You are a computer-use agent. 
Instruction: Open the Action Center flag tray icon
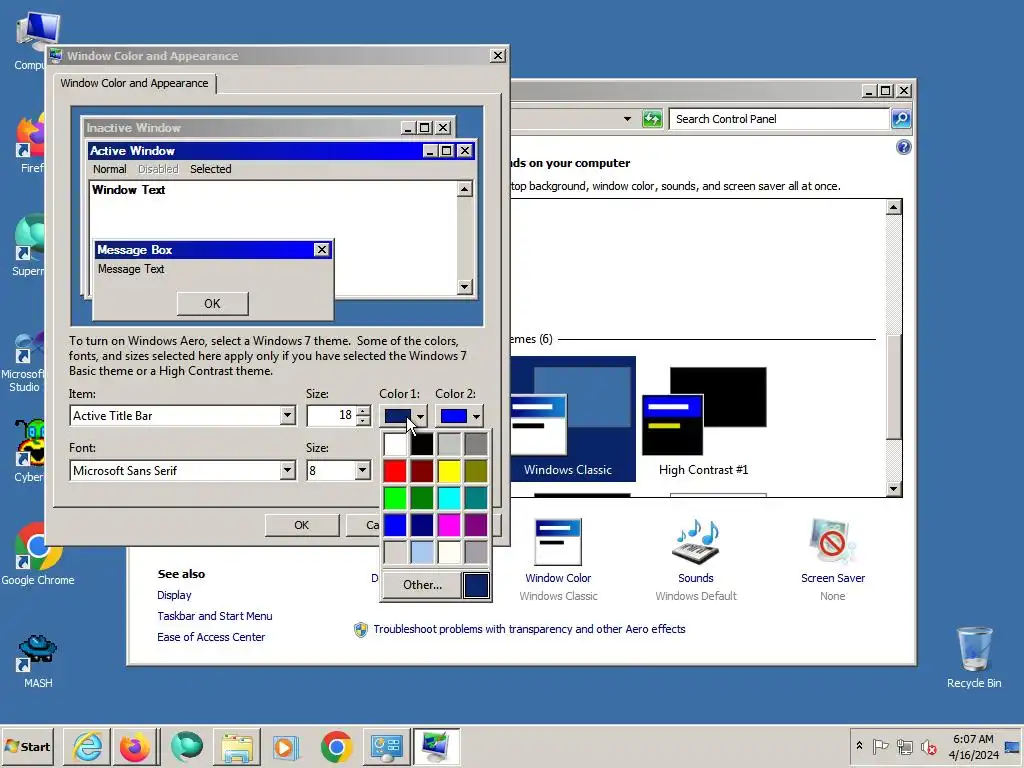880,746
